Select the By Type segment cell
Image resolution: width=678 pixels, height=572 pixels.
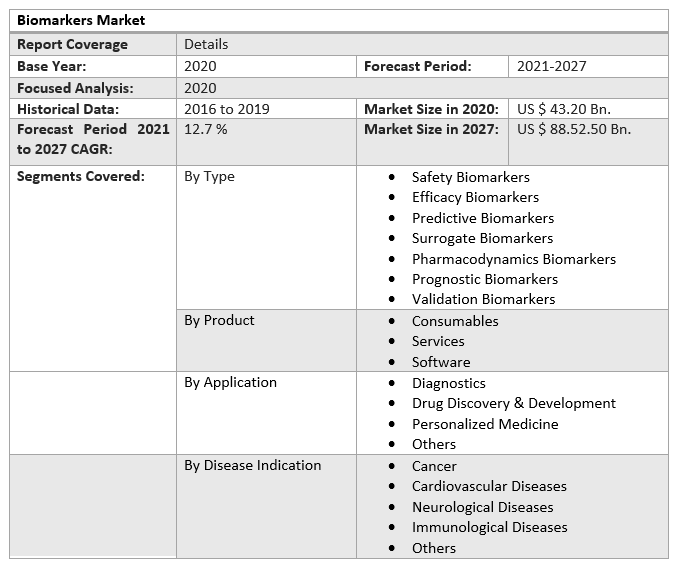pyautogui.click(x=209, y=177)
